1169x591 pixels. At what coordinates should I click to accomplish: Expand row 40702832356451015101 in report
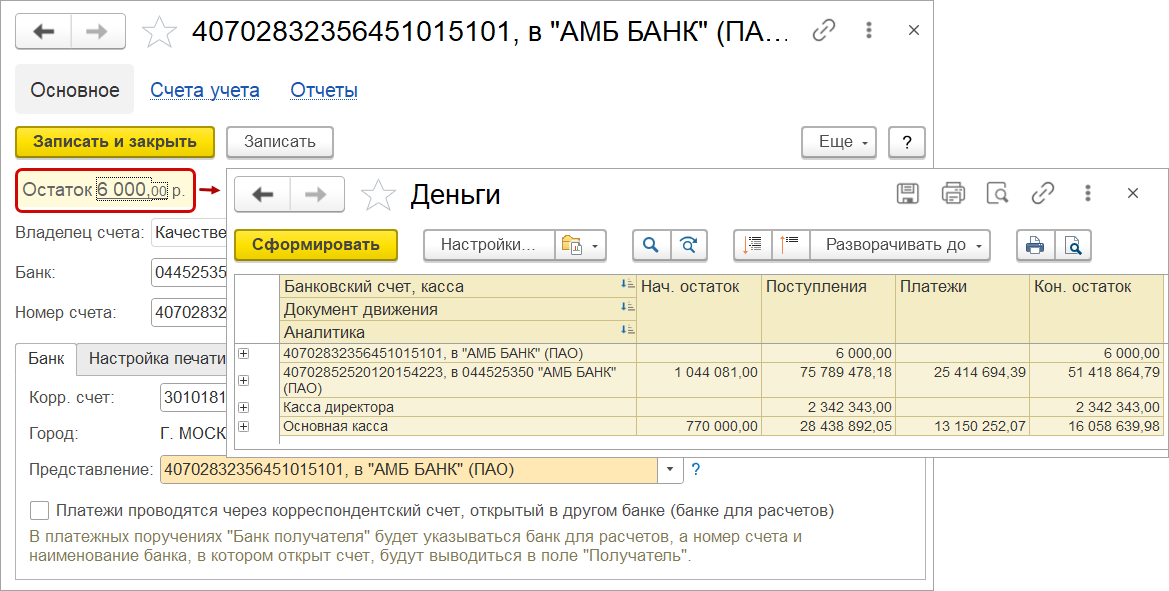pos(243,353)
